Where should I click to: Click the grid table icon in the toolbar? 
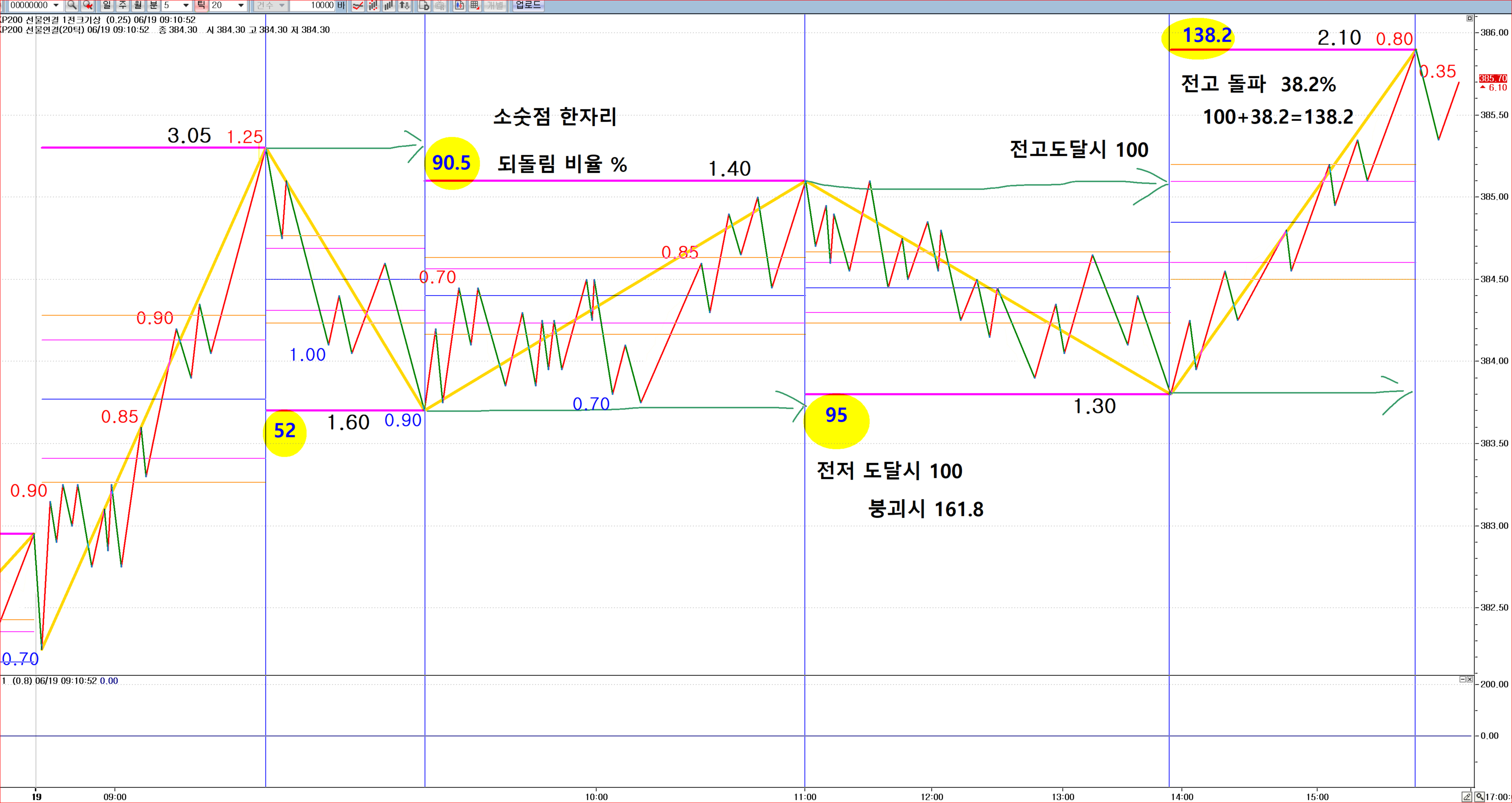(475, 5)
